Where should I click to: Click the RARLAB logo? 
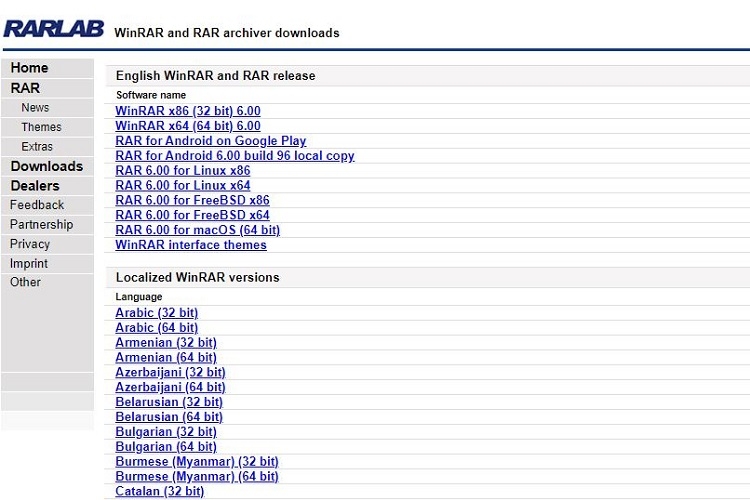click(x=54, y=29)
